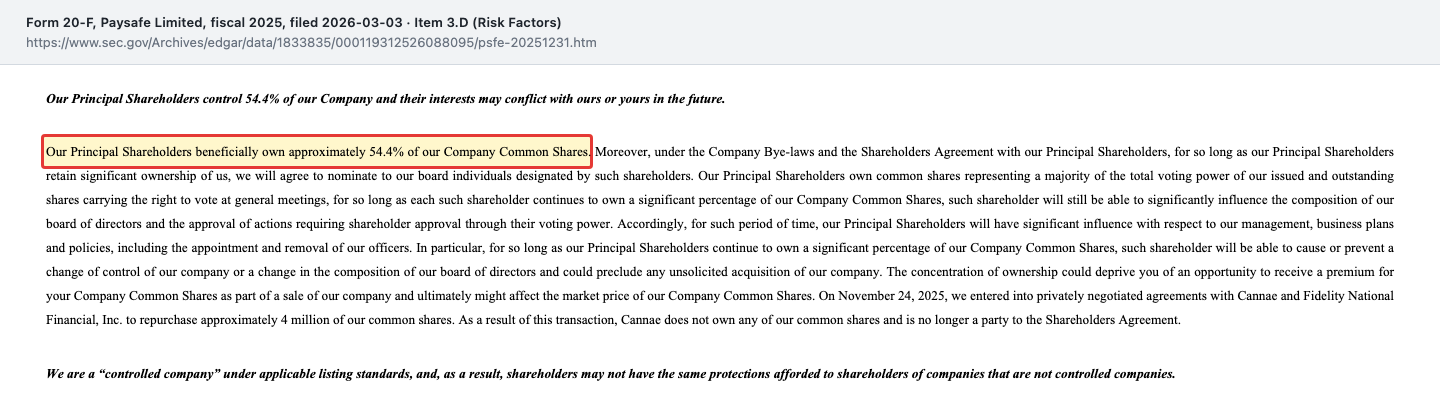Screen dimensions: 1440x409
Task: Click the date "November 24, 2025"
Action: (892, 296)
